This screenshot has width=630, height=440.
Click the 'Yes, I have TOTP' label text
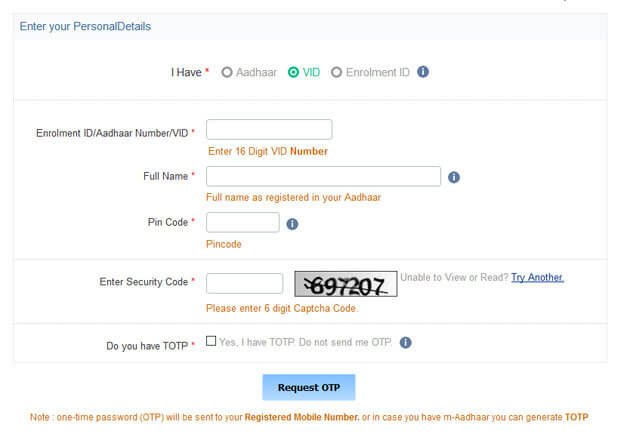click(x=305, y=342)
